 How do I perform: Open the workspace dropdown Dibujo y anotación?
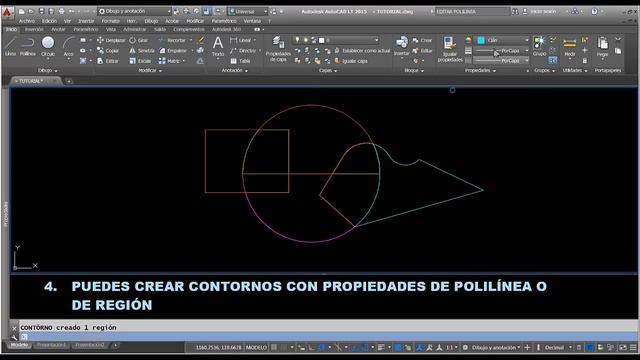134,11
